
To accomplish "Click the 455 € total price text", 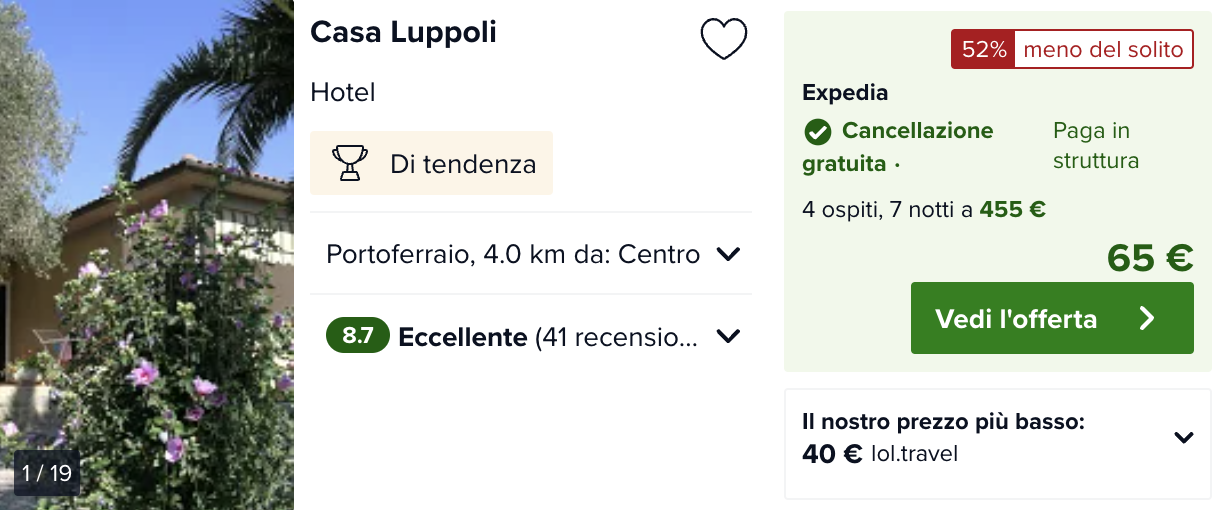I will click(1012, 209).
